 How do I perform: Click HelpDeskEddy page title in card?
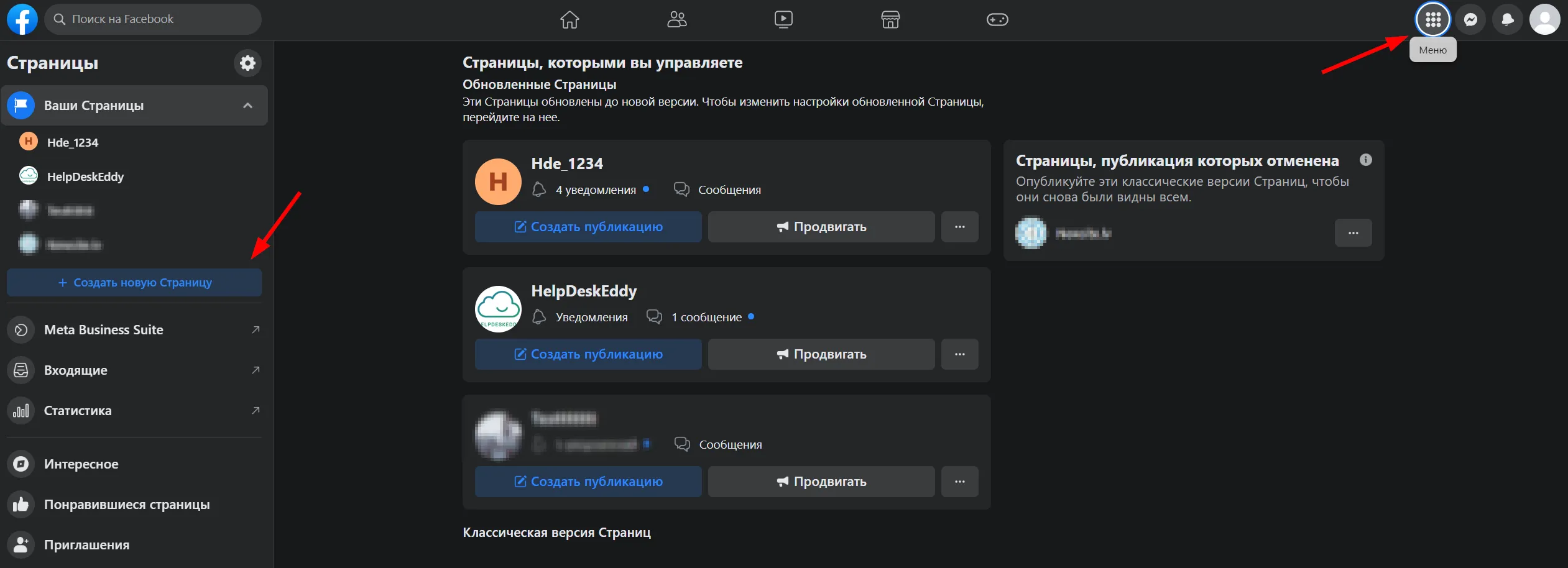pyautogui.click(x=584, y=291)
